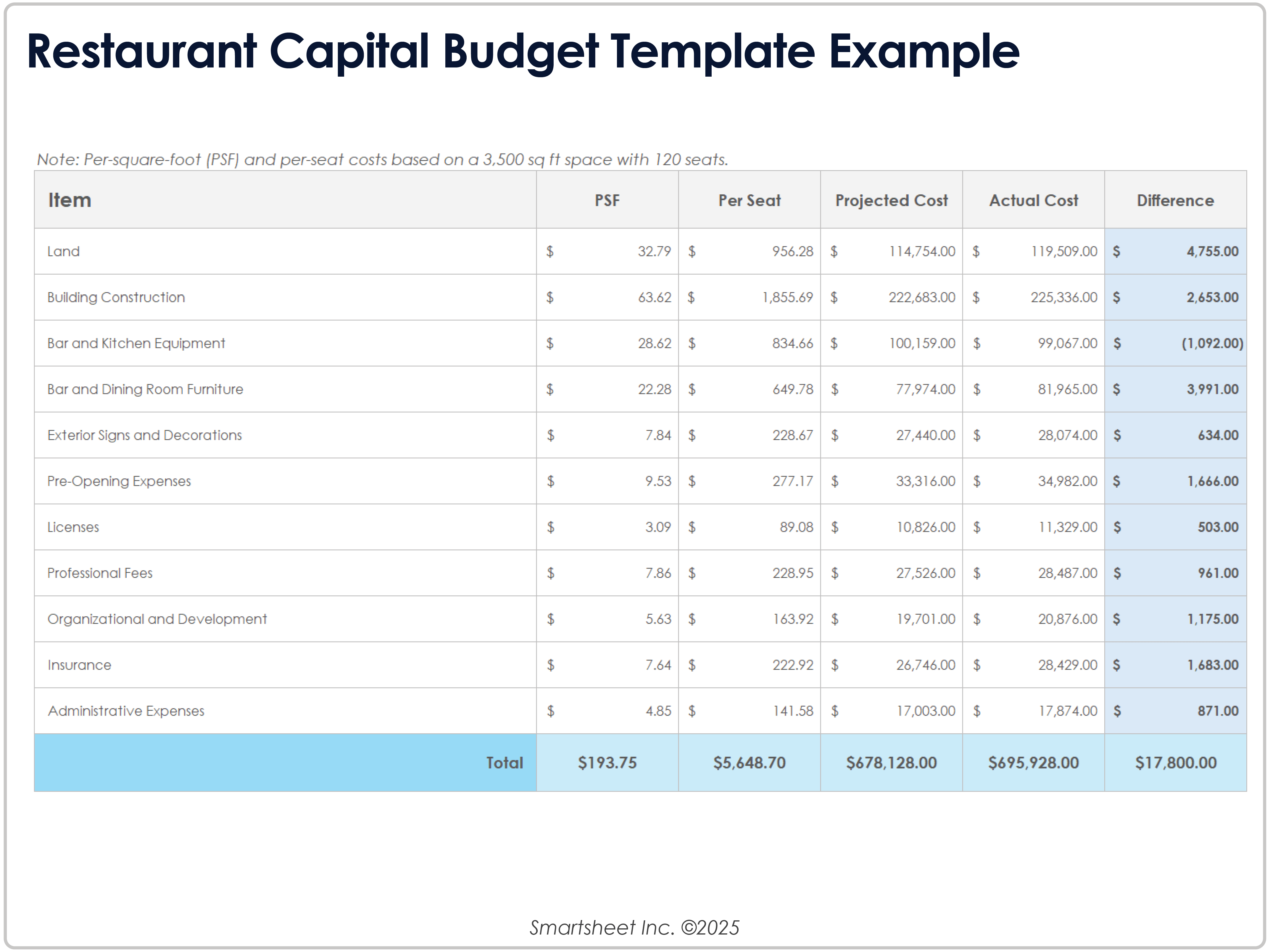
Task: Click the Per Seat column header
Action: pos(749,200)
